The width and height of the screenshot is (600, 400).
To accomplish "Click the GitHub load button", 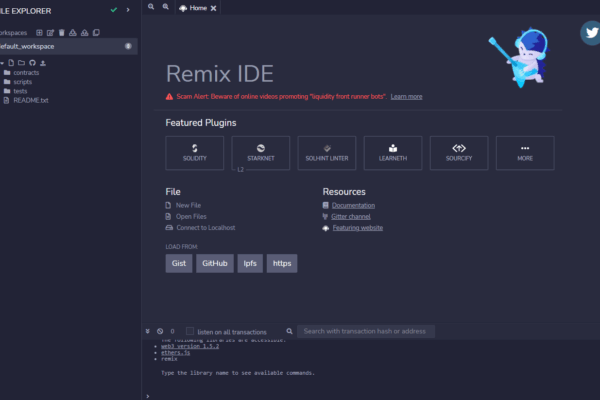I will click(x=214, y=264).
